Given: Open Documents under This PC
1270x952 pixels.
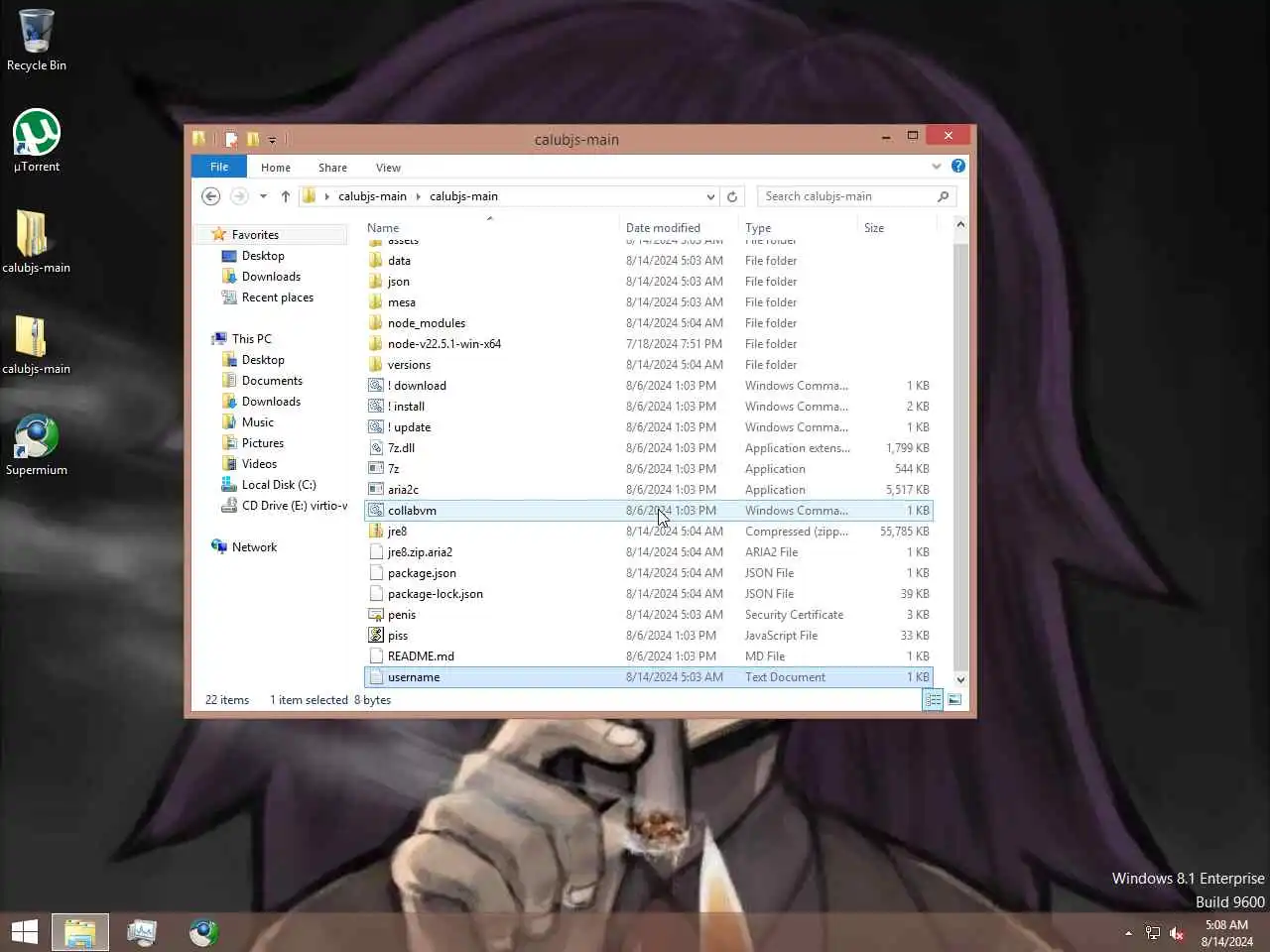Looking at the screenshot, I should coord(272,381).
